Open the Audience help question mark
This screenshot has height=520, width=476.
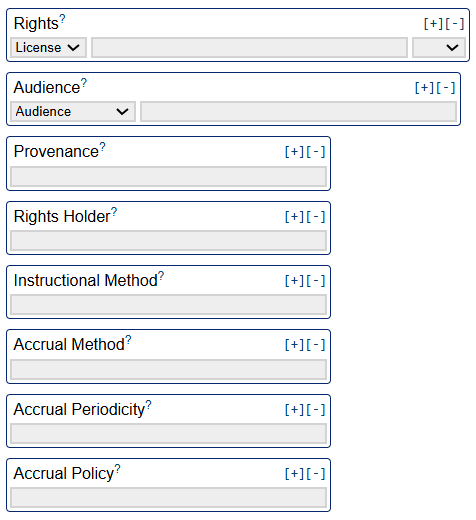coord(84,83)
